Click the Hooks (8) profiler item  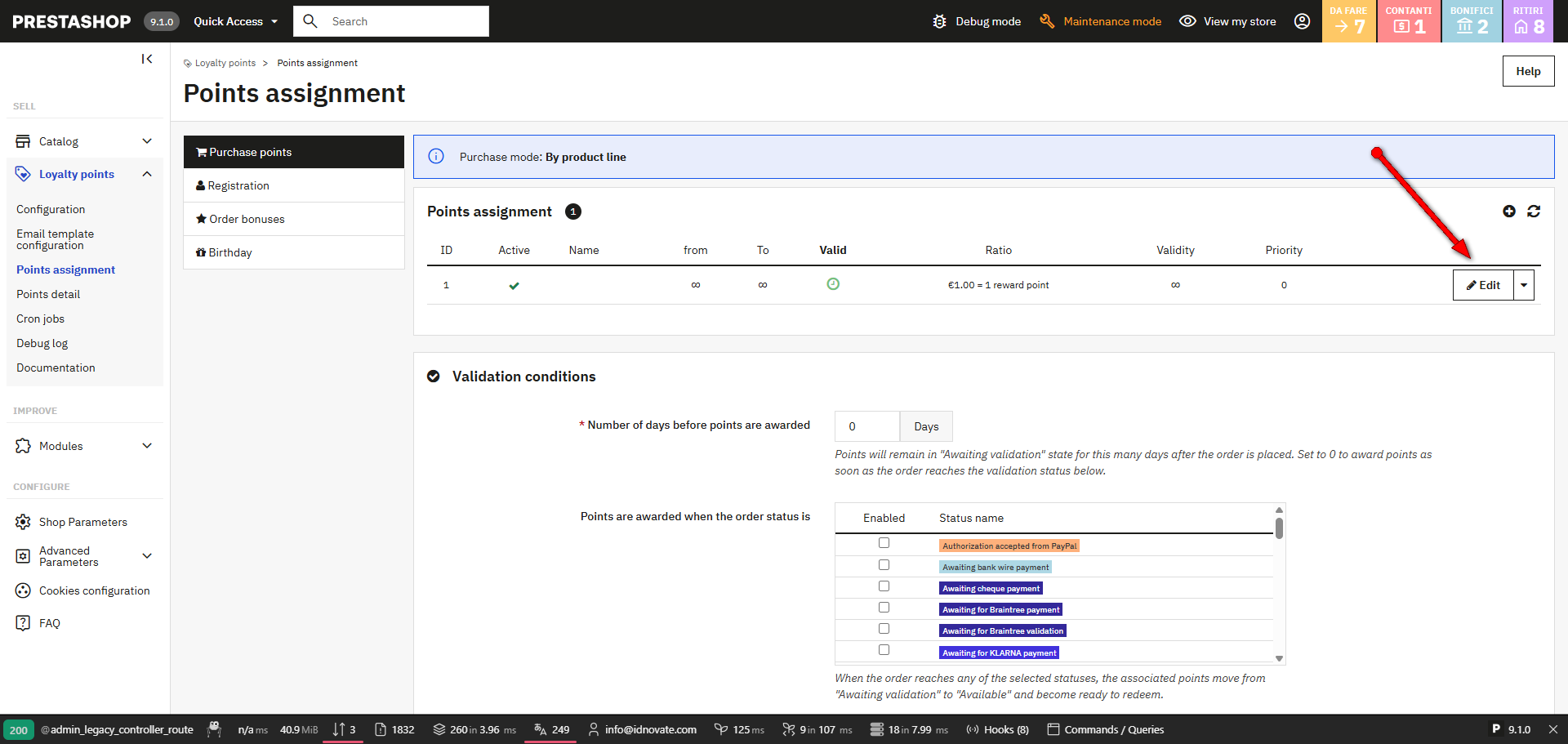click(x=997, y=729)
